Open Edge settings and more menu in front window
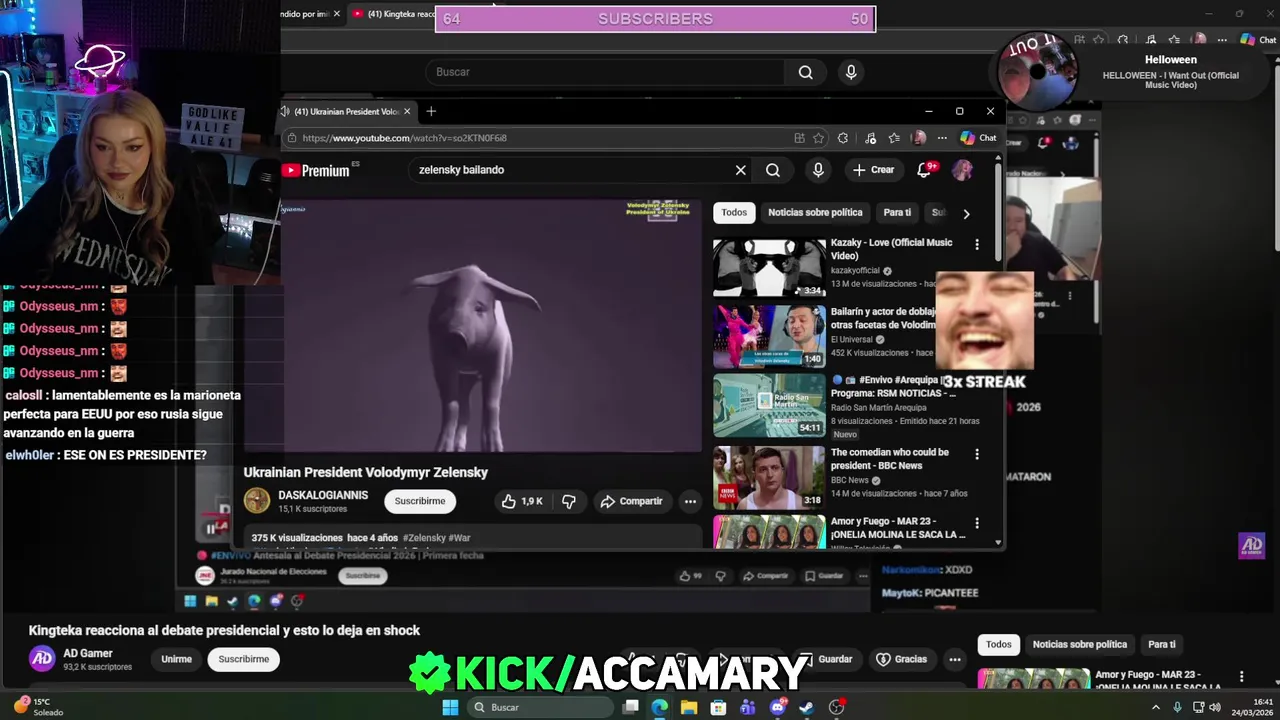 [x=942, y=138]
